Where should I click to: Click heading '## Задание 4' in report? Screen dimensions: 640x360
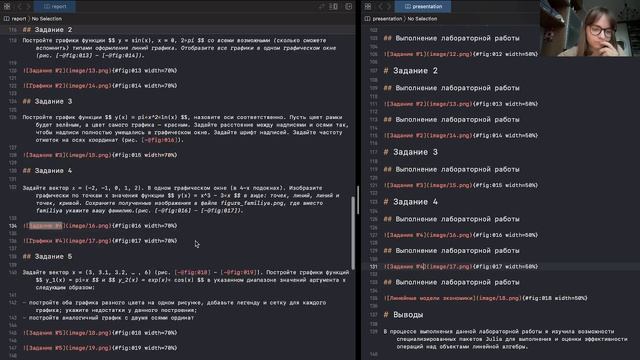[47, 171]
